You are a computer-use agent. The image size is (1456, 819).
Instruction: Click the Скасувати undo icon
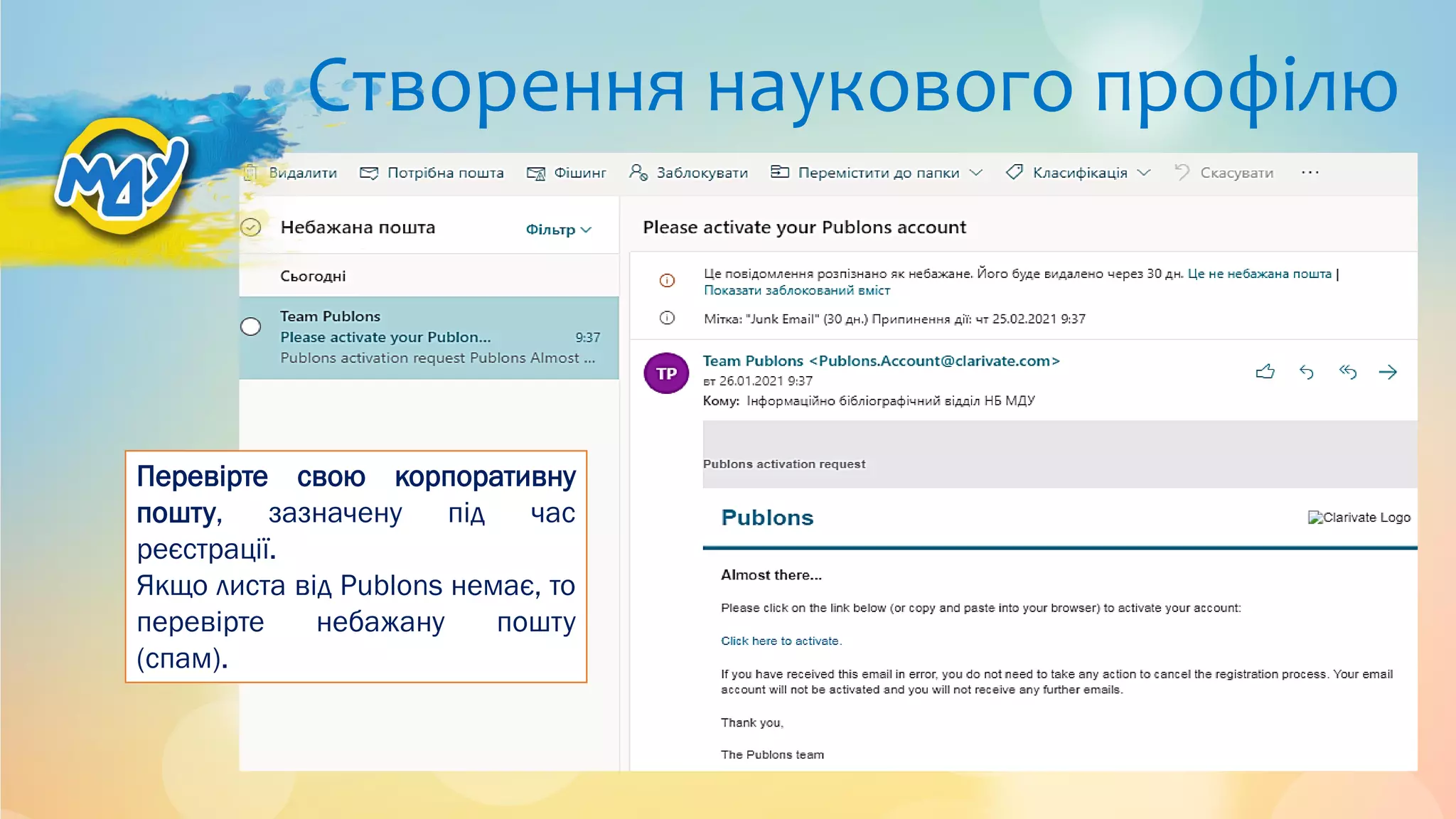tap(1182, 172)
